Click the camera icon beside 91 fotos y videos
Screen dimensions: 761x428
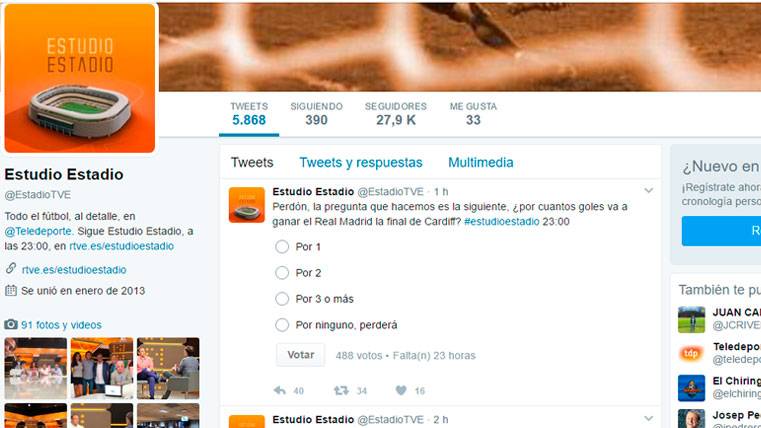click(11, 324)
